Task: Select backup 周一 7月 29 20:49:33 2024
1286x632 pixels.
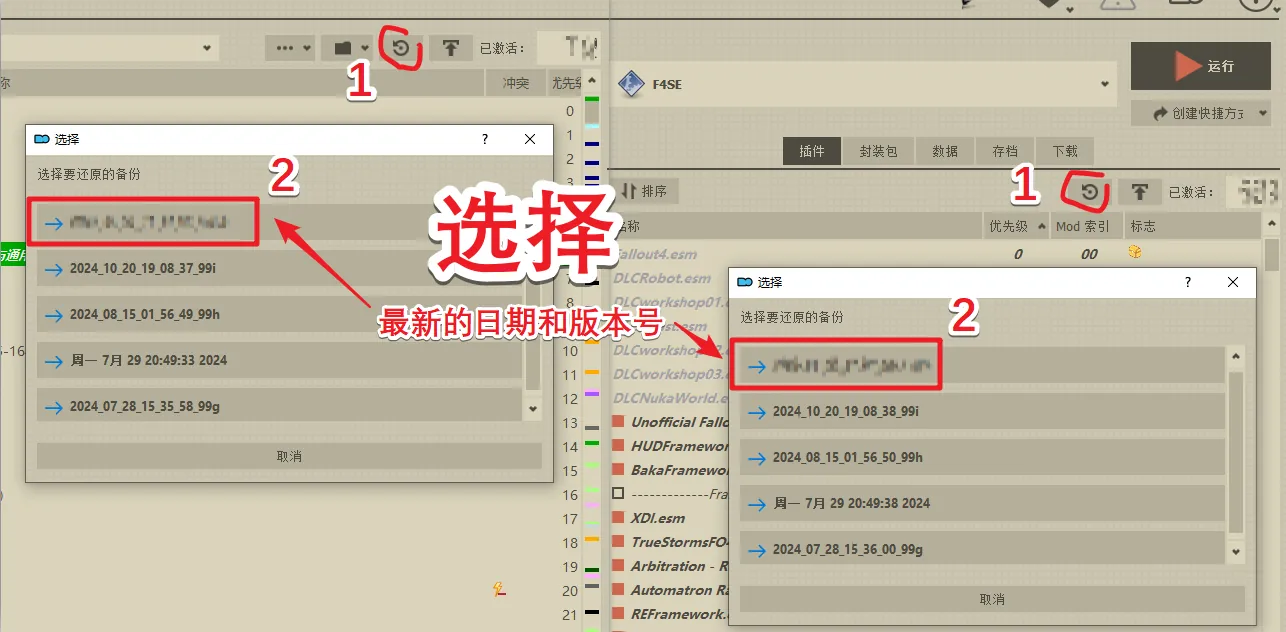Action: coord(279,360)
